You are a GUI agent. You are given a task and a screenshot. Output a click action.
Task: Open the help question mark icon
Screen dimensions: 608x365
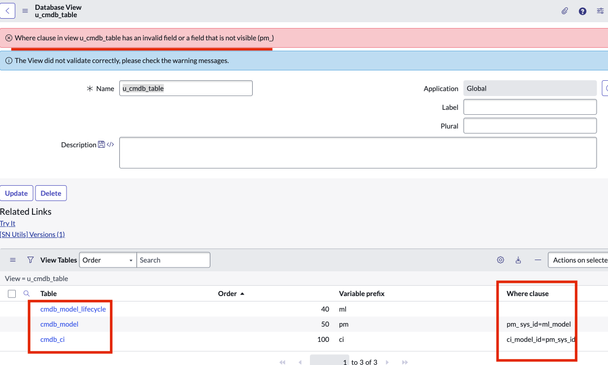pyautogui.click(x=582, y=11)
